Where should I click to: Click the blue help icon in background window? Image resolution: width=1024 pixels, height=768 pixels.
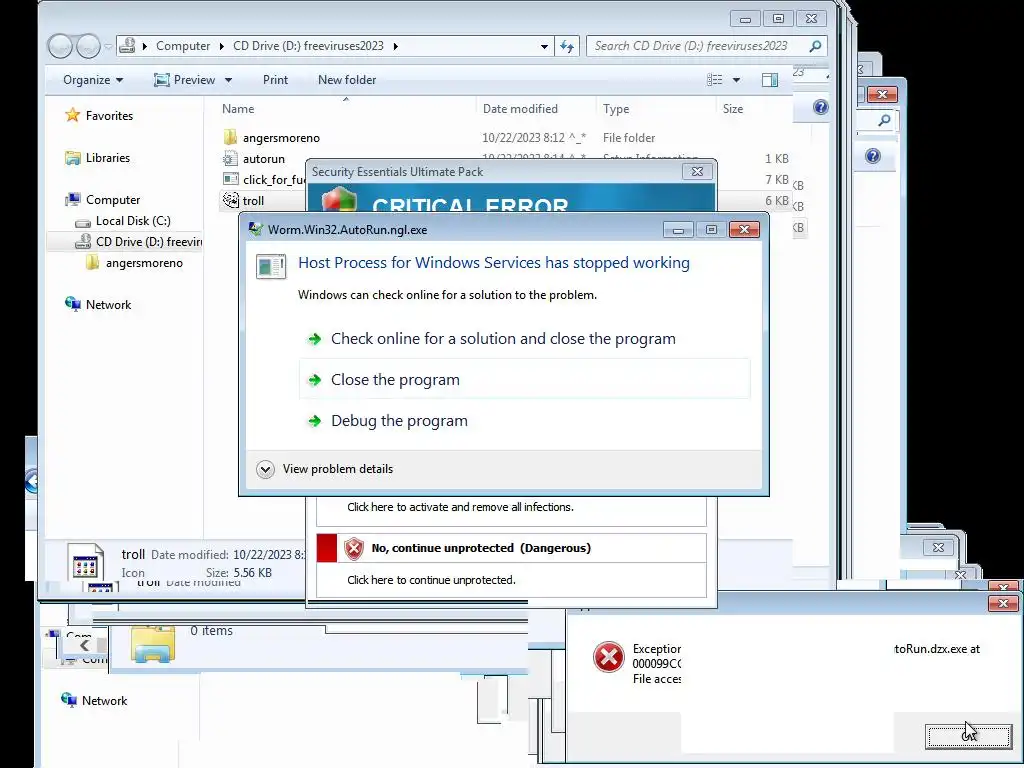(872, 156)
